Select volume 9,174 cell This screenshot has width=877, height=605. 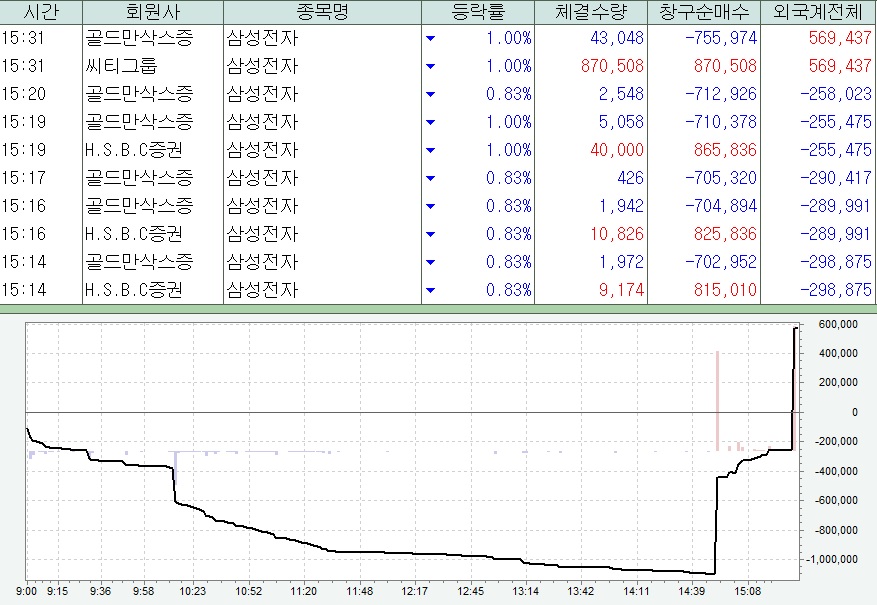[x=621, y=290]
